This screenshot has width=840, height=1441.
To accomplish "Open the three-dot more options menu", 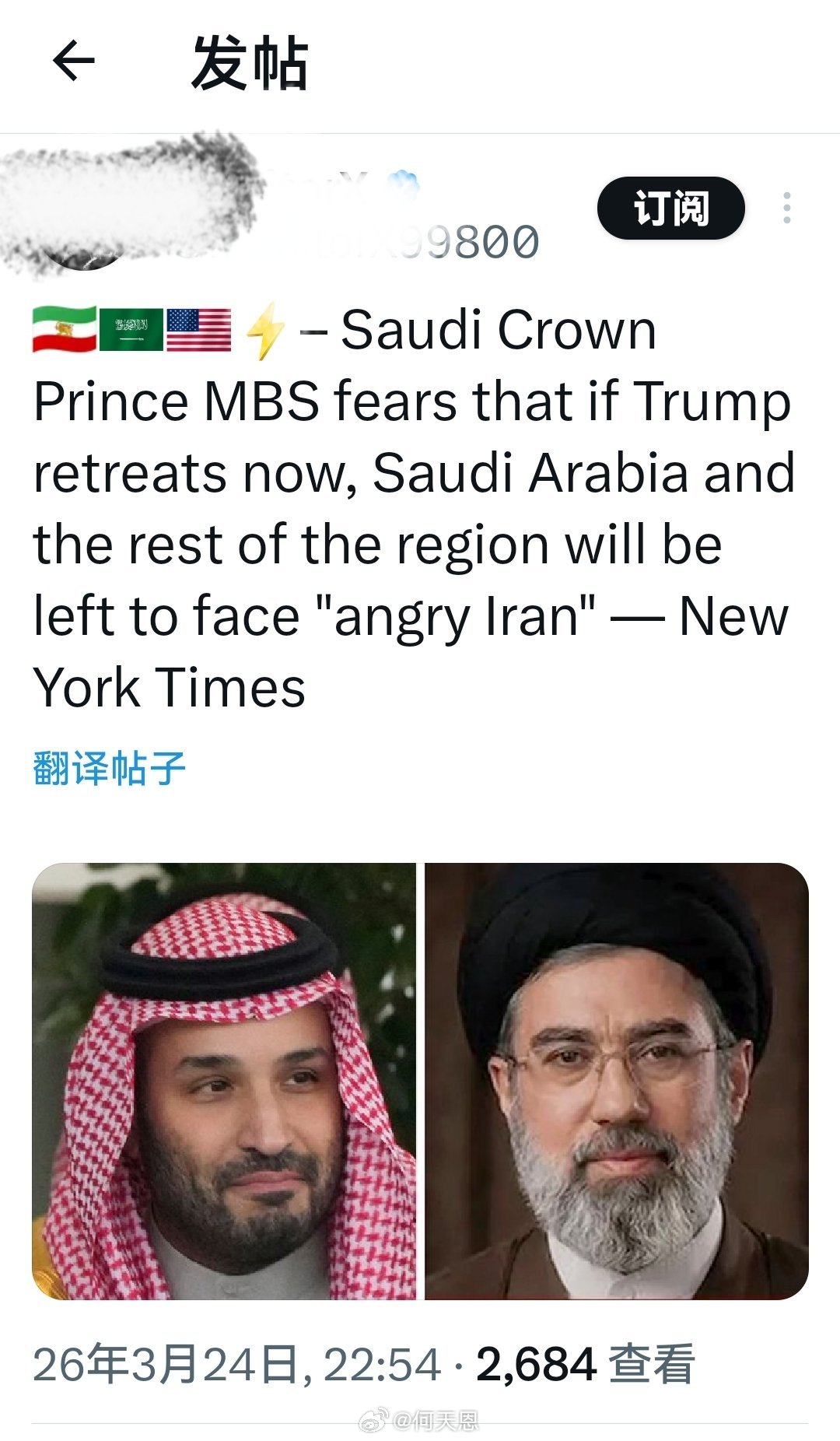I will 787,209.
